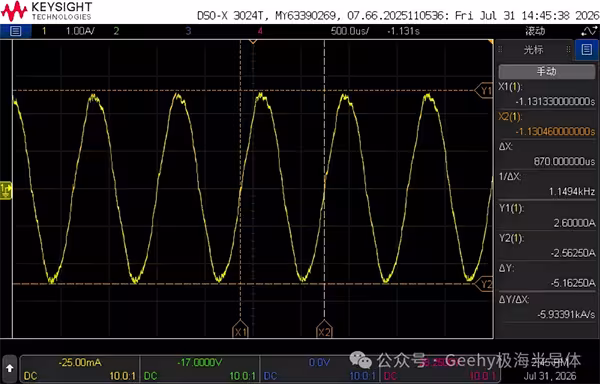The height and width of the screenshot is (384, 600).
Task: Select channel 2 label in the top bar
Action: (x=116, y=31)
